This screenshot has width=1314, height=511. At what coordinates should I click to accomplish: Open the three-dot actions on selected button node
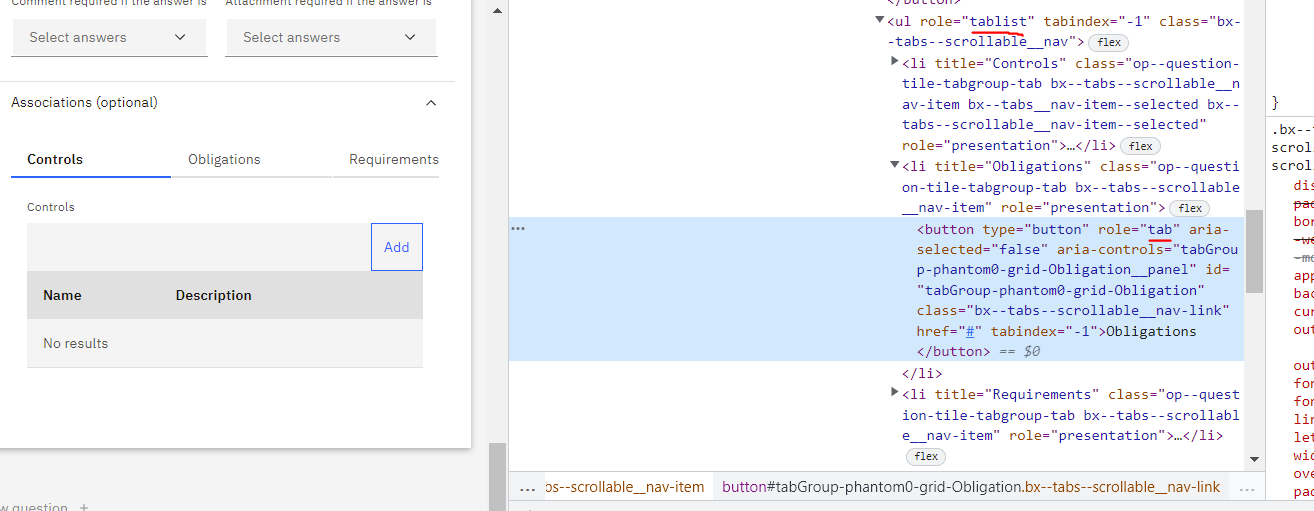point(518,229)
